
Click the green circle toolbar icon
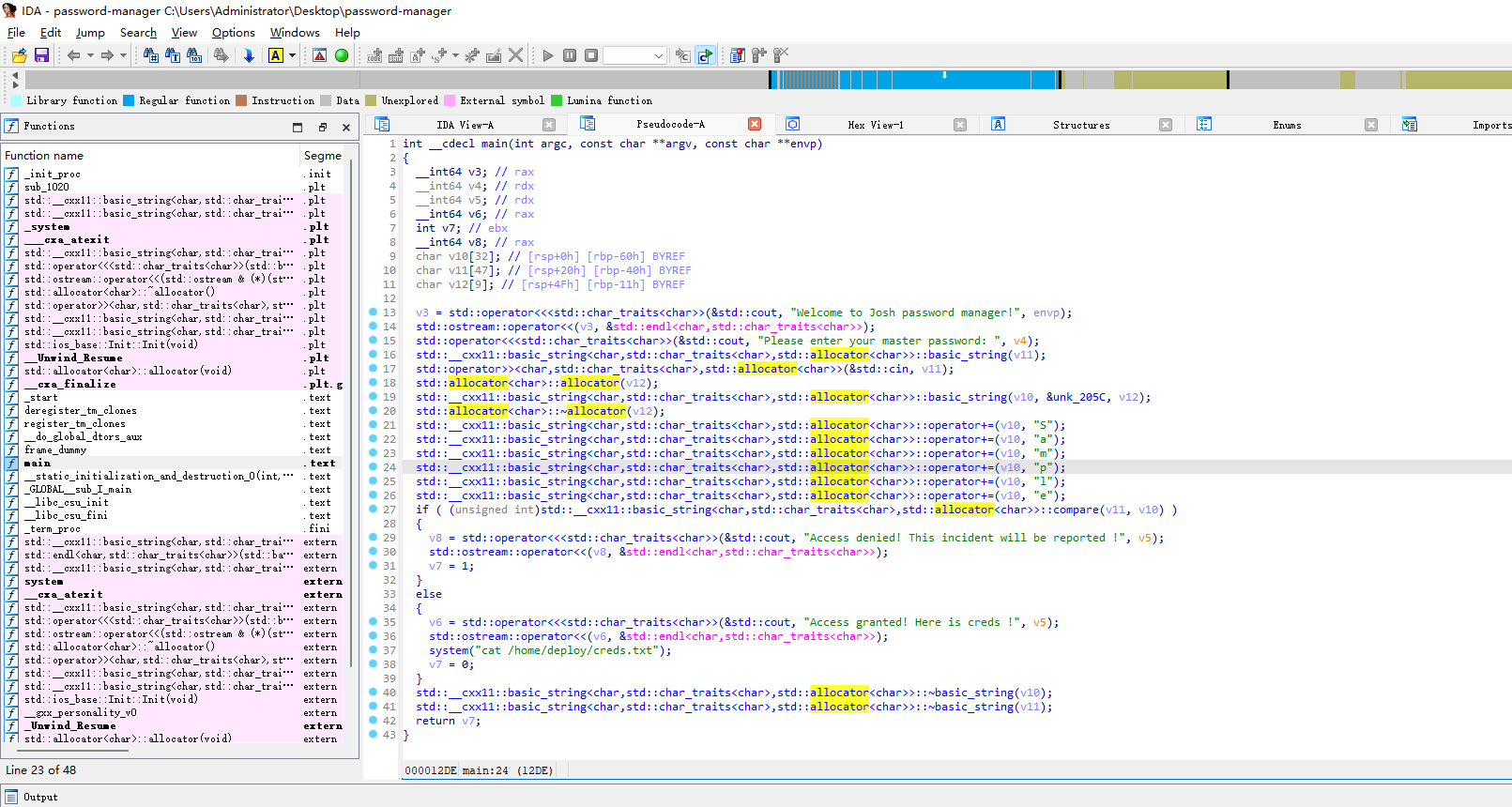pos(342,55)
